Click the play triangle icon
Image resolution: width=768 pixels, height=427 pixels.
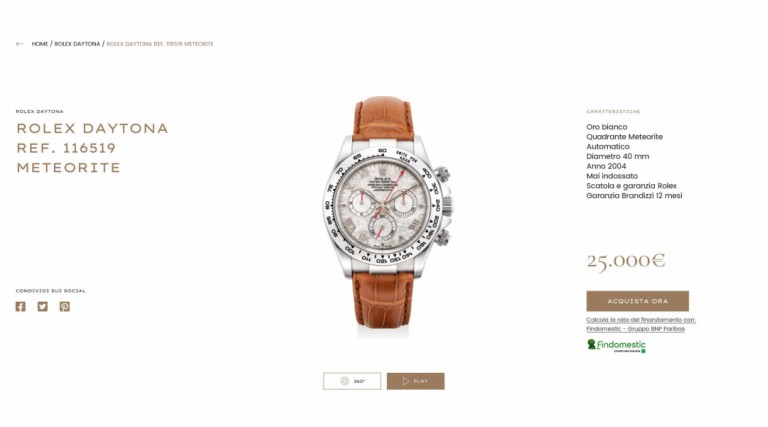point(406,381)
